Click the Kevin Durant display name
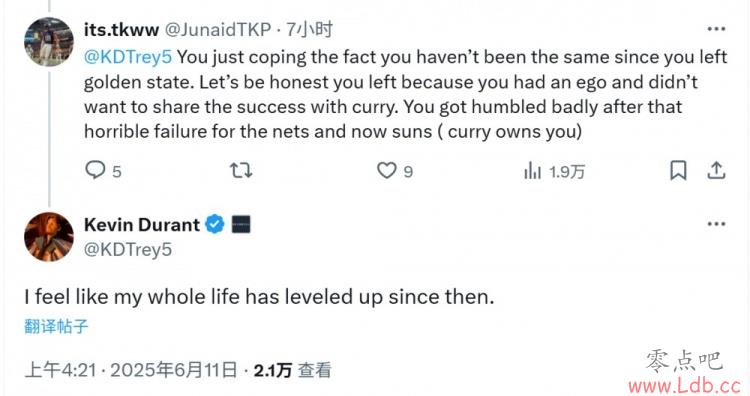 (142, 224)
